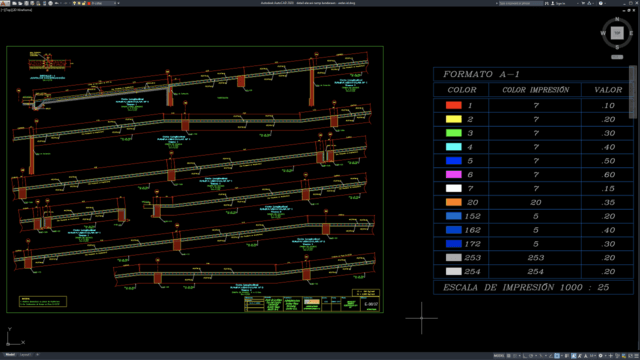Image resolution: width=640 pixels, height=360 pixels.
Task: Click the annotation scale dropdown in status bar
Action: coord(593,356)
